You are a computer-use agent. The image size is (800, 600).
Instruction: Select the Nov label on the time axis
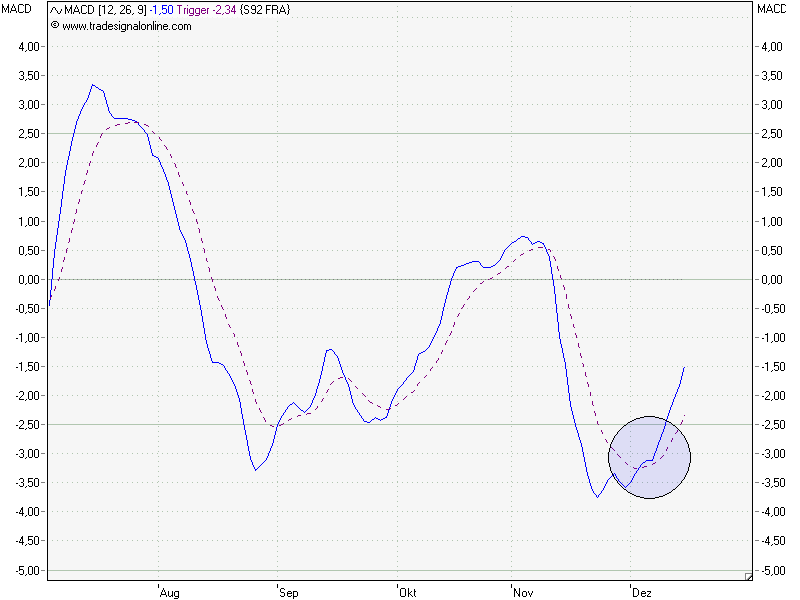[524, 592]
